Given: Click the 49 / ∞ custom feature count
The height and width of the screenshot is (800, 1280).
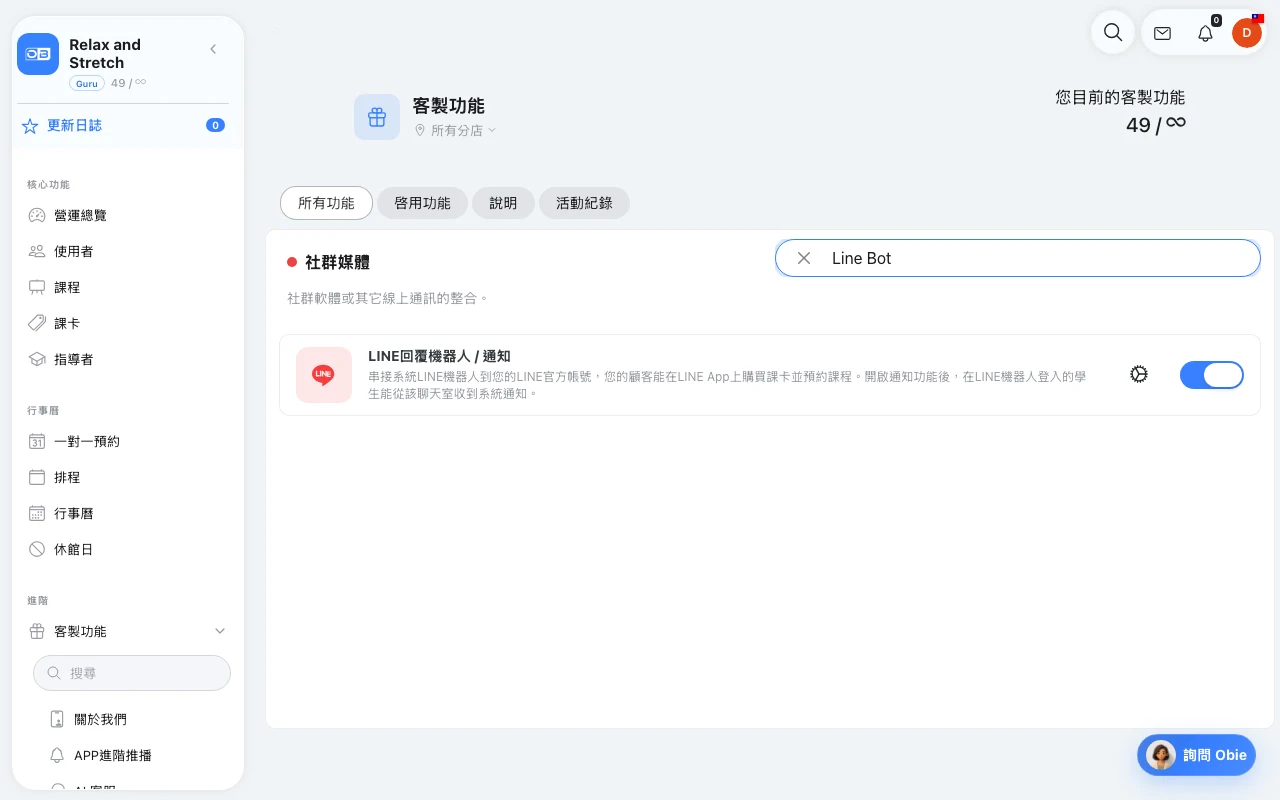Looking at the screenshot, I should coord(1156,124).
